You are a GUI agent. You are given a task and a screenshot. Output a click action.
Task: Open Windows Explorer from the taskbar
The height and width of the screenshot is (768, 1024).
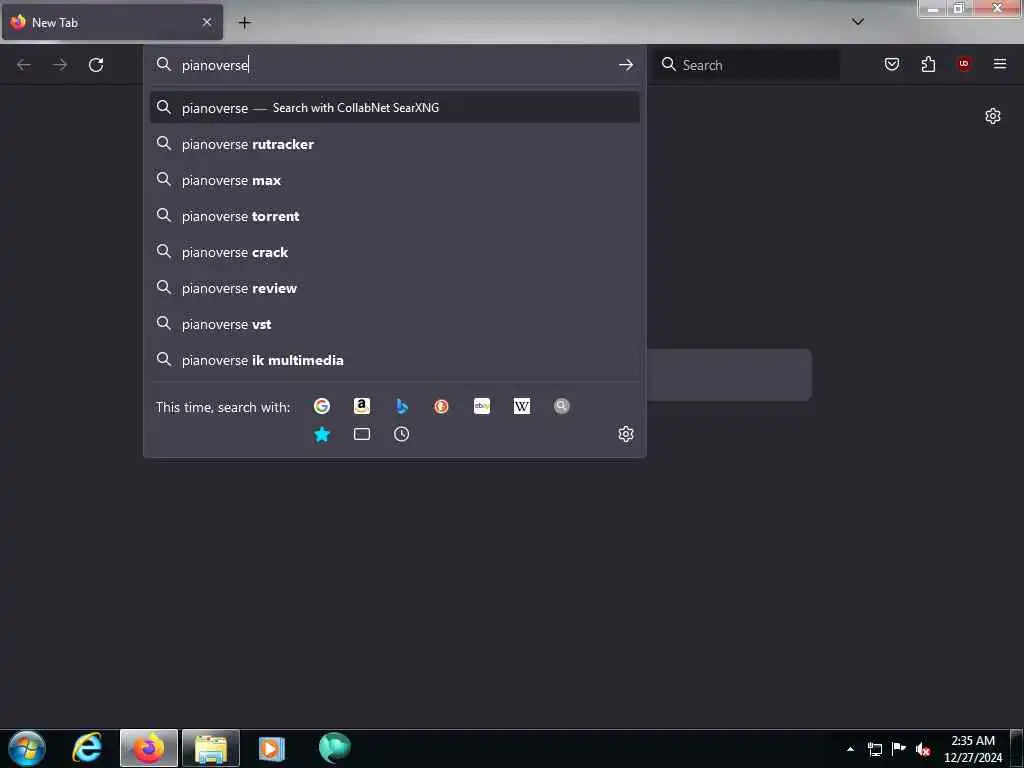click(x=211, y=748)
